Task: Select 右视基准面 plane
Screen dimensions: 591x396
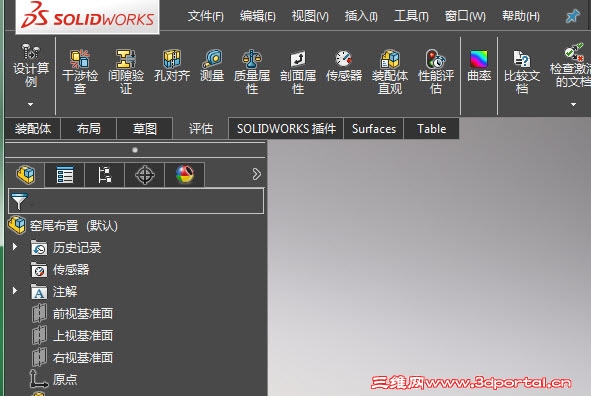Action: click(83, 357)
